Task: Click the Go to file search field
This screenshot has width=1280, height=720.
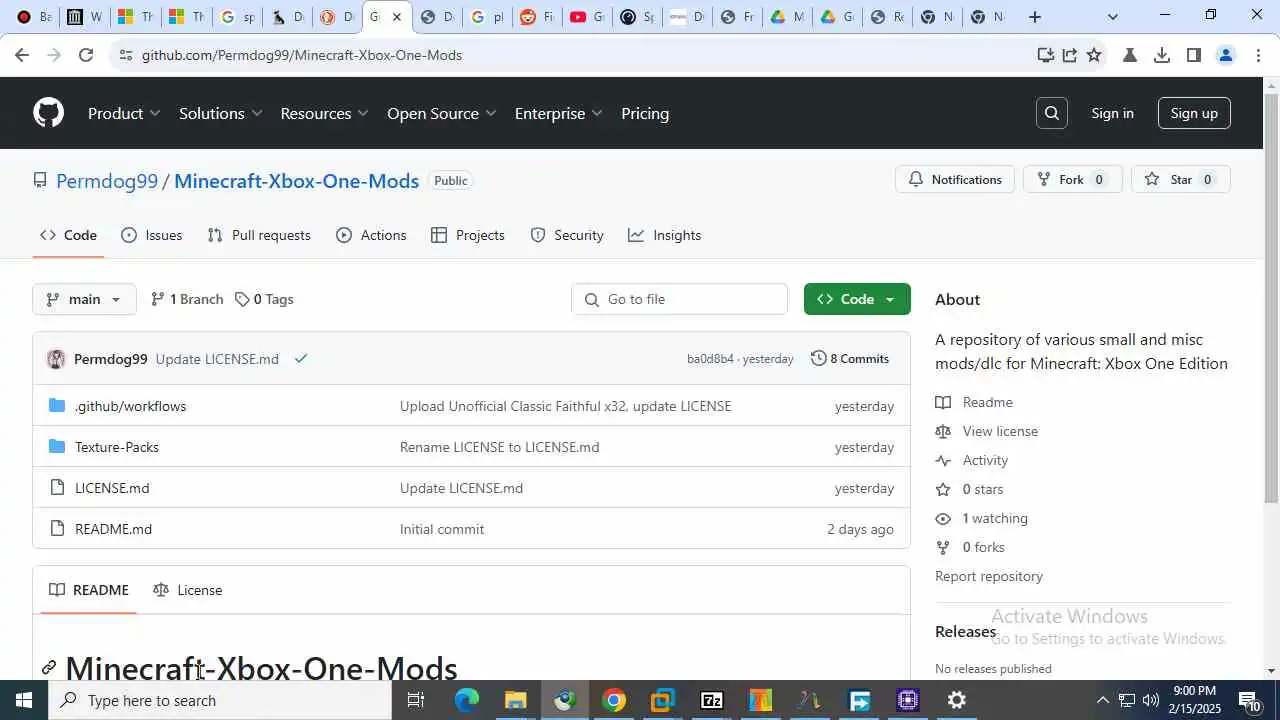Action: click(x=680, y=299)
